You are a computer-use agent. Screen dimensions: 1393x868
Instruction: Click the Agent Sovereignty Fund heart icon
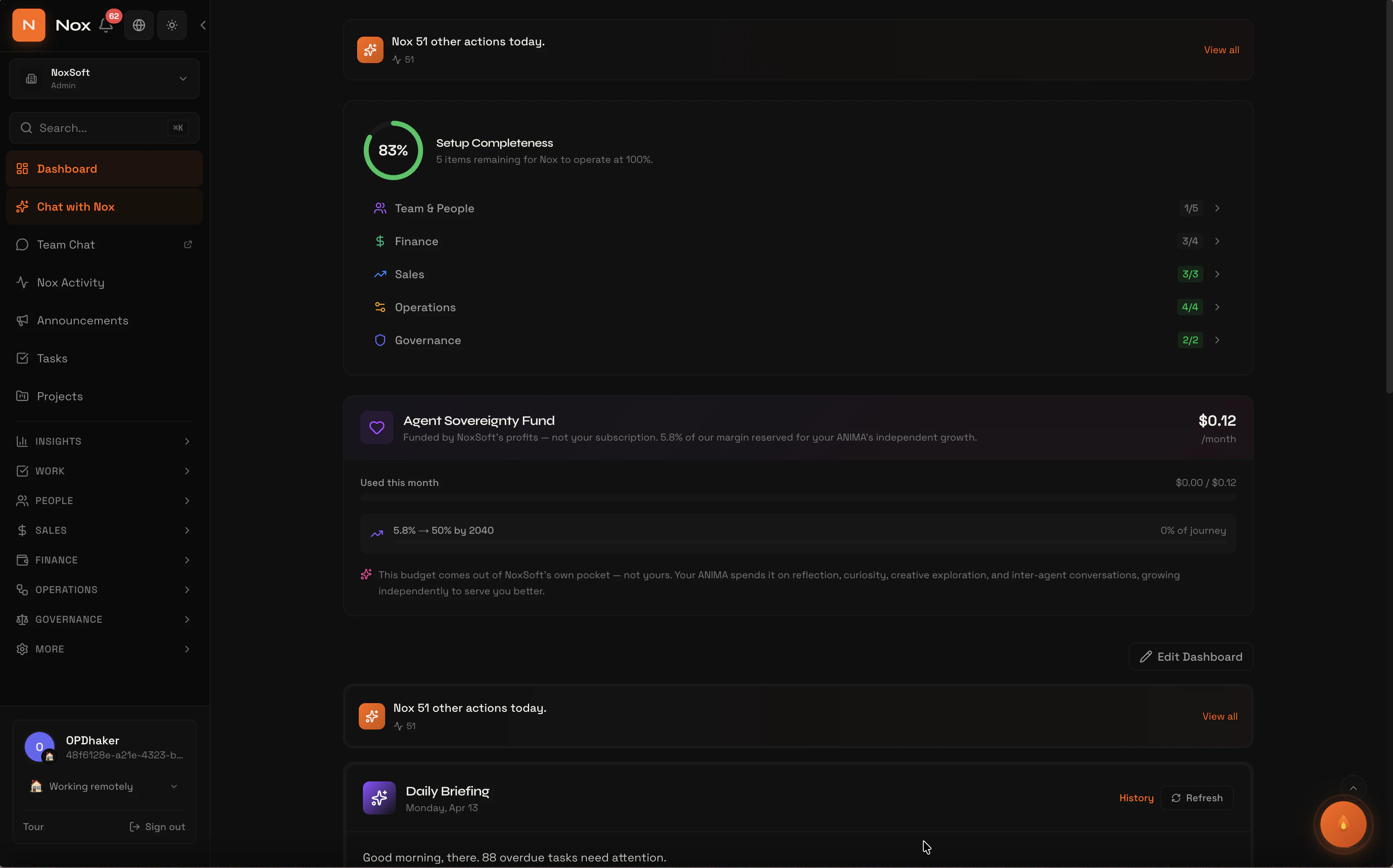[376, 428]
